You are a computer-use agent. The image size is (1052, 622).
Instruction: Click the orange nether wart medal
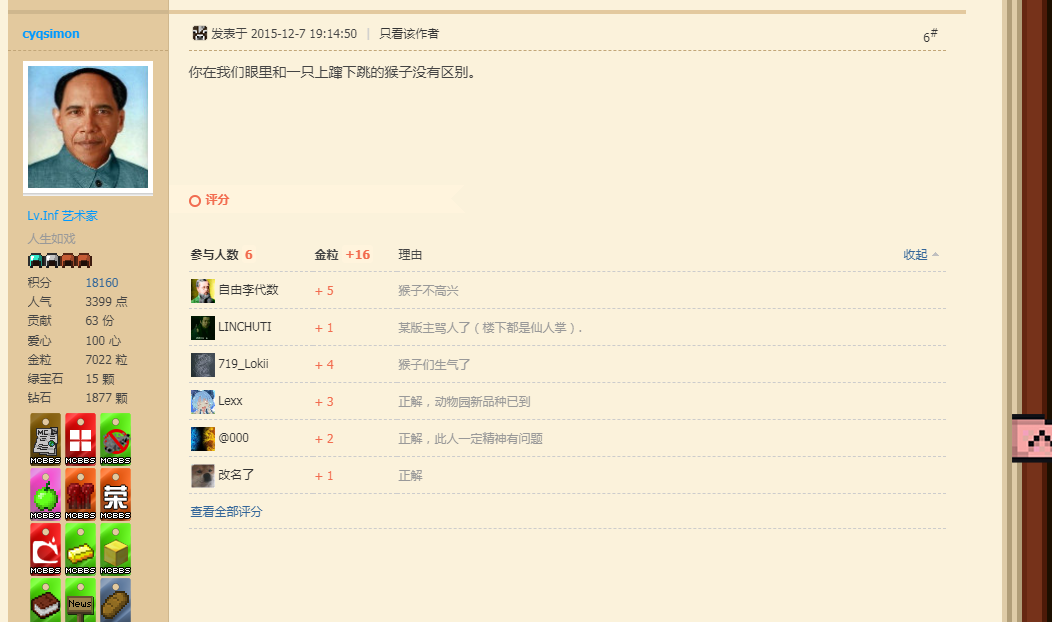[x=81, y=494]
